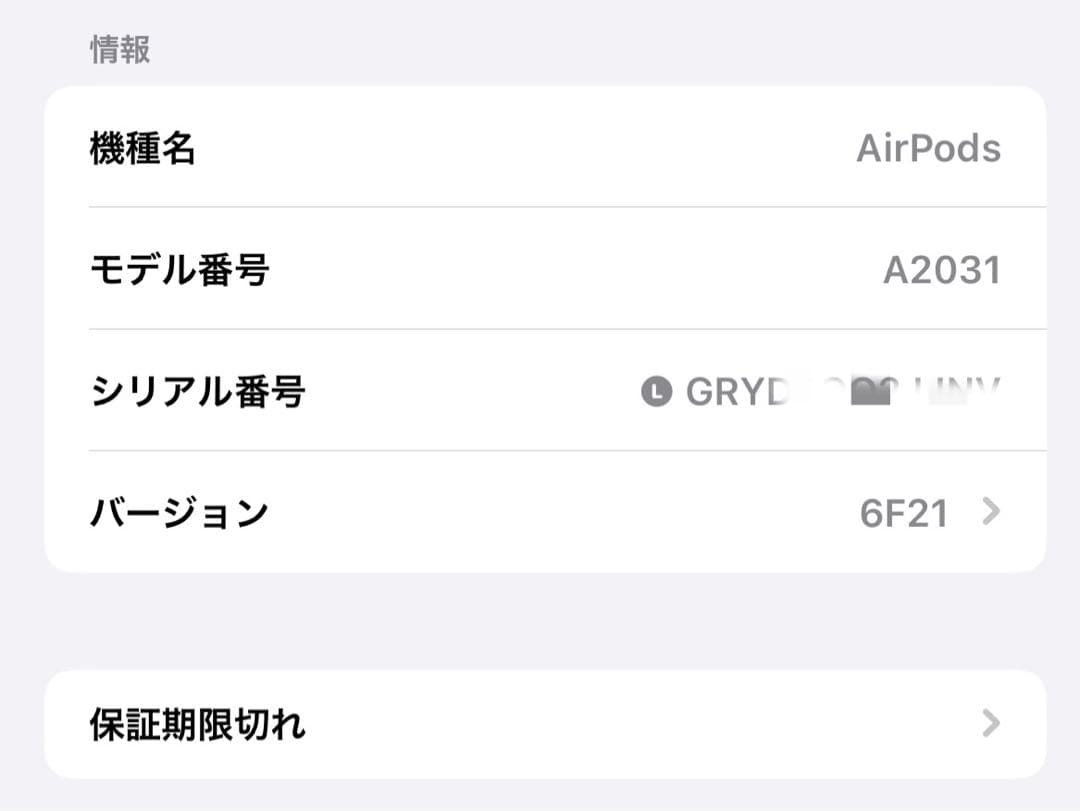
Task: Tap the バージョン row to view 6F21 details
Action: (540, 512)
